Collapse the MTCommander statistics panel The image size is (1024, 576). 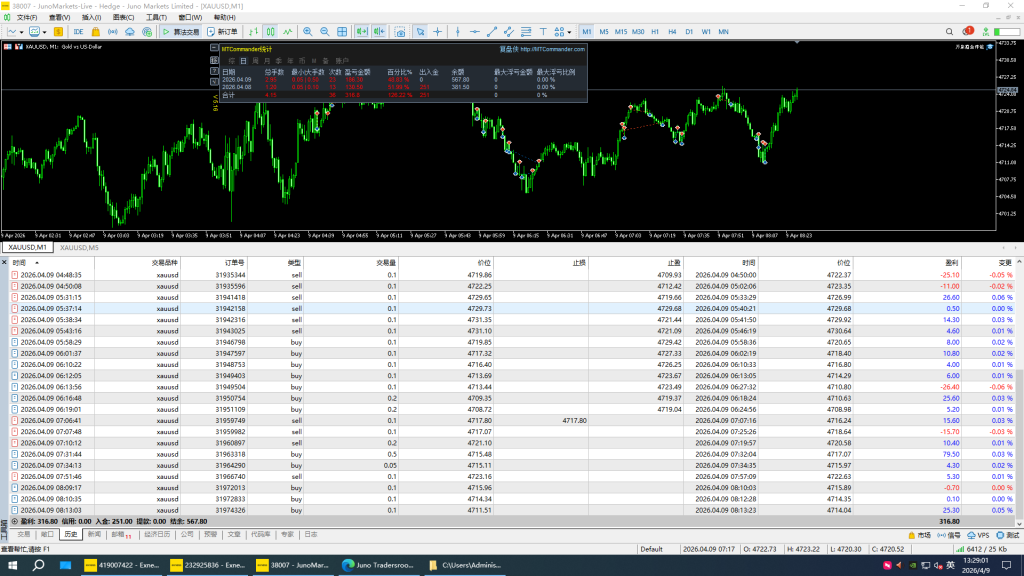[214, 48]
